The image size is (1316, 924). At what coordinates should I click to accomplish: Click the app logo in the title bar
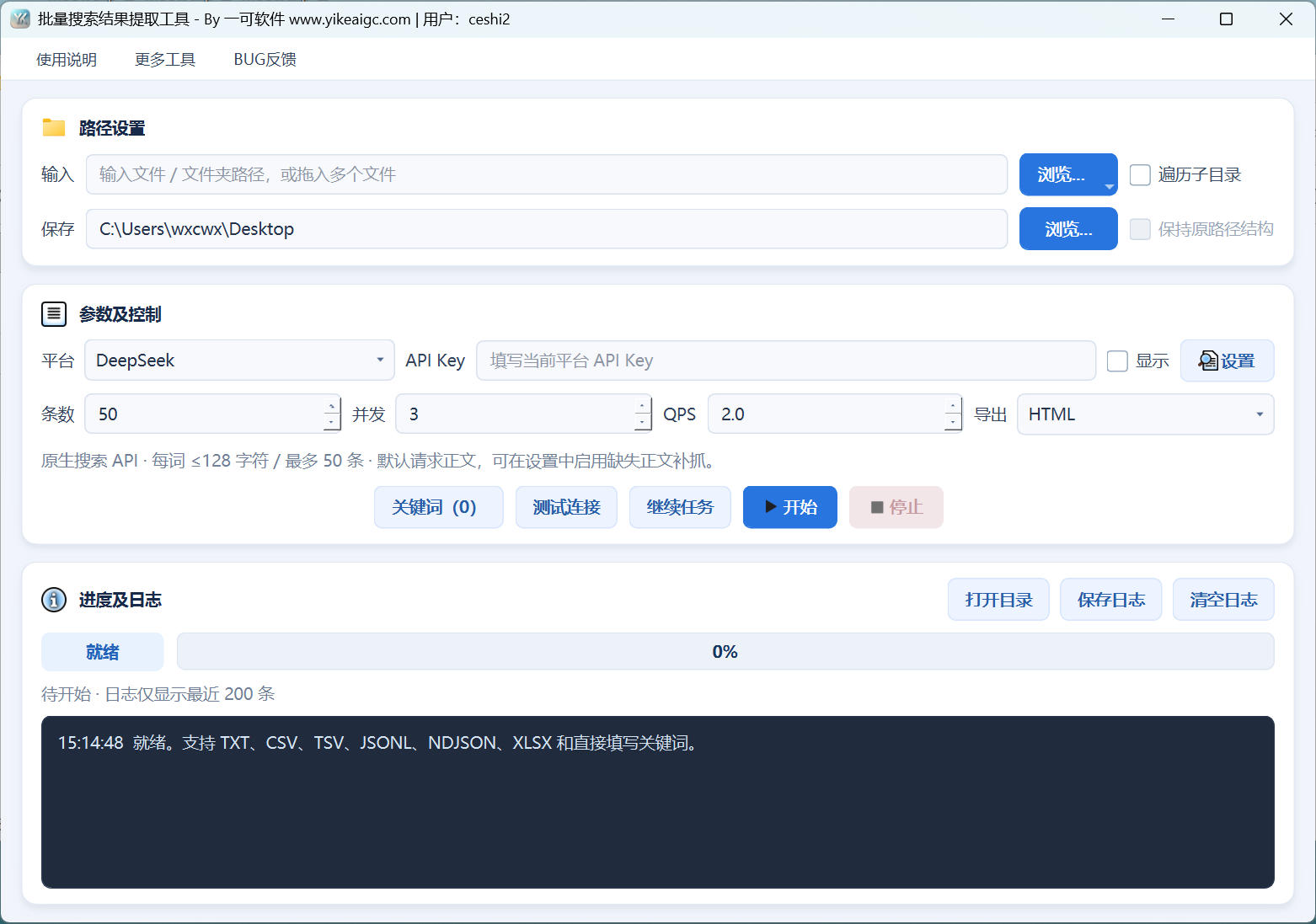click(20, 19)
